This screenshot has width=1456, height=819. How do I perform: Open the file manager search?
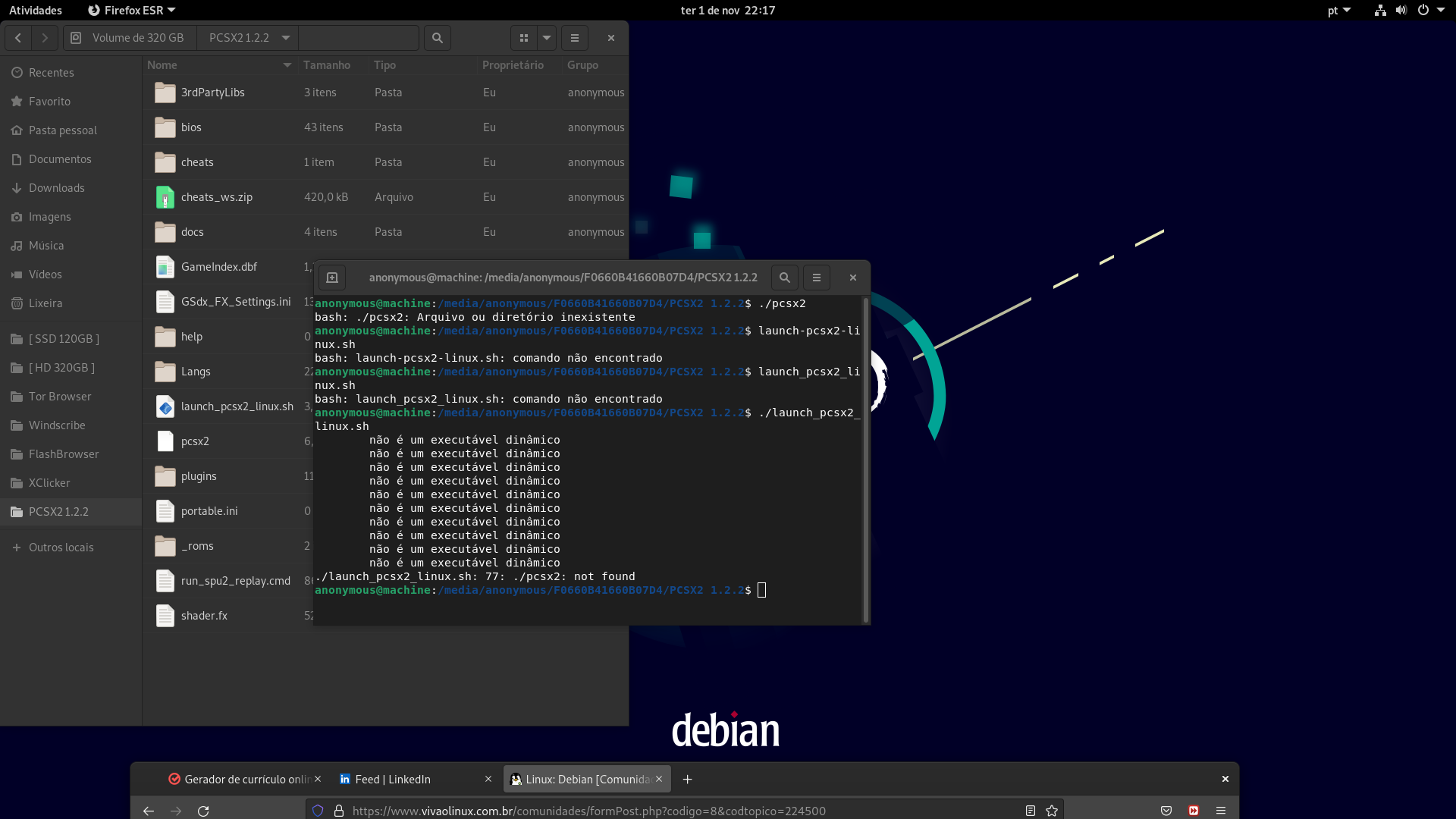tap(438, 38)
